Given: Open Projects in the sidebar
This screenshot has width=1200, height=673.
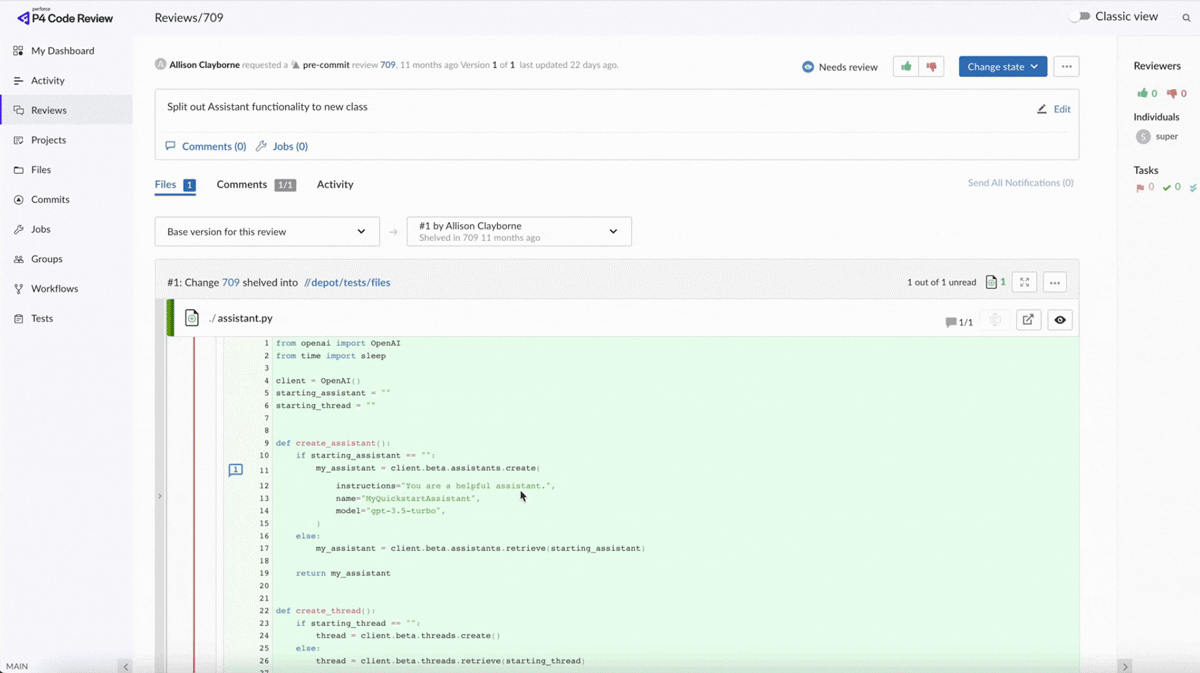Looking at the screenshot, I should pyautogui.click(x=48, y=140).
